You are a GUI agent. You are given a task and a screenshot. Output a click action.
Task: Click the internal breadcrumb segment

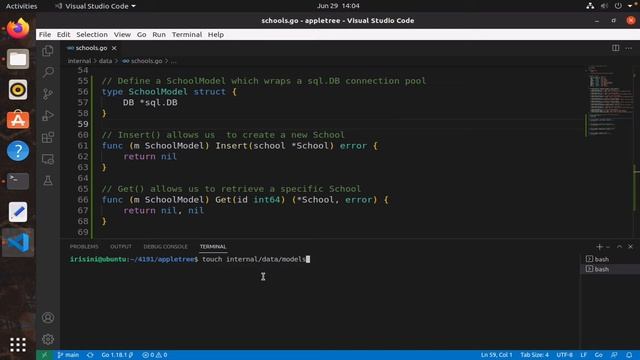[x=79, y=61]
